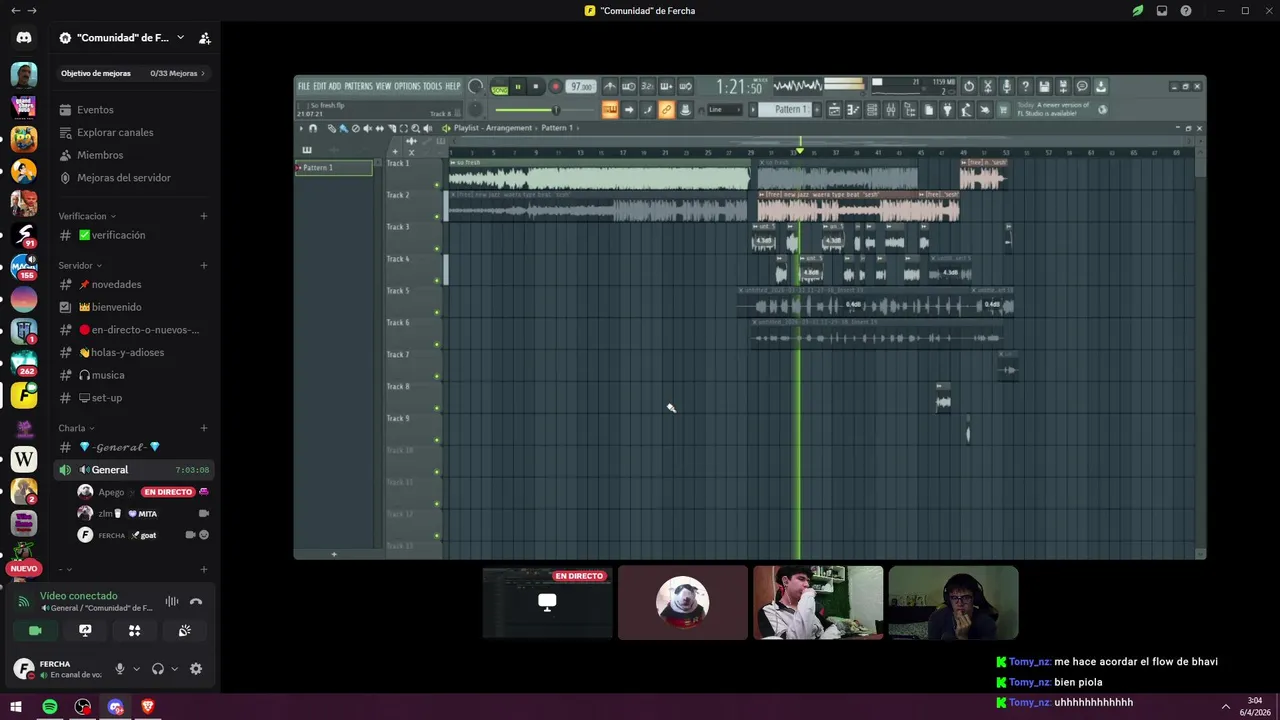Open microphone input options arrow

136,669
